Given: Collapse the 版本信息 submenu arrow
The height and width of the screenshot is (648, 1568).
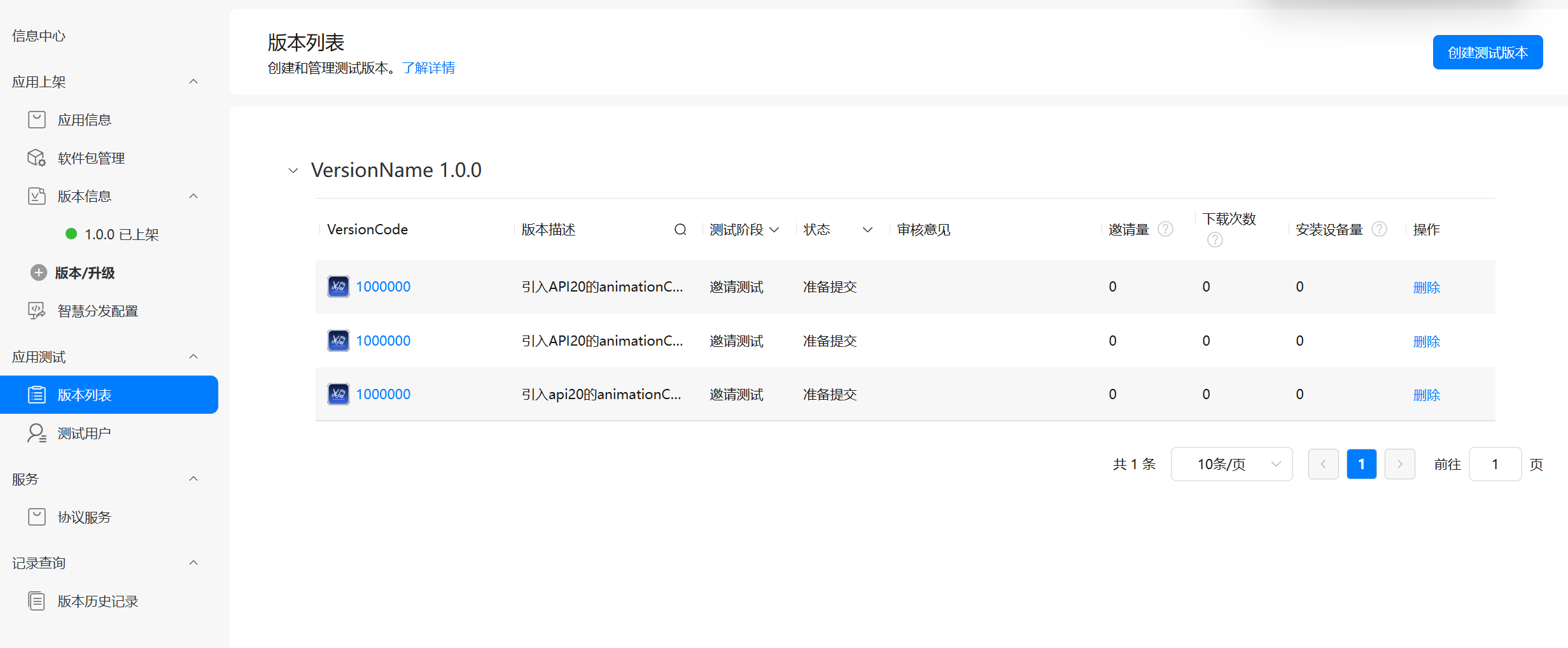Looking at the screenshot, I should [193, 196].
